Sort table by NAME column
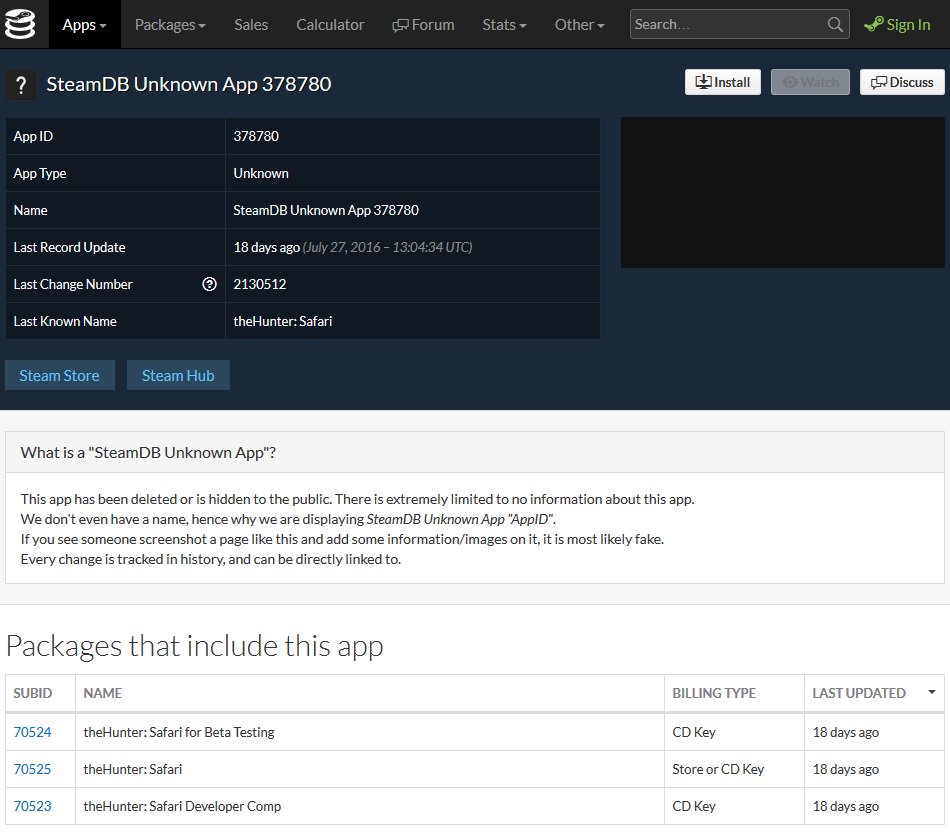 click(x=370, y=693)
